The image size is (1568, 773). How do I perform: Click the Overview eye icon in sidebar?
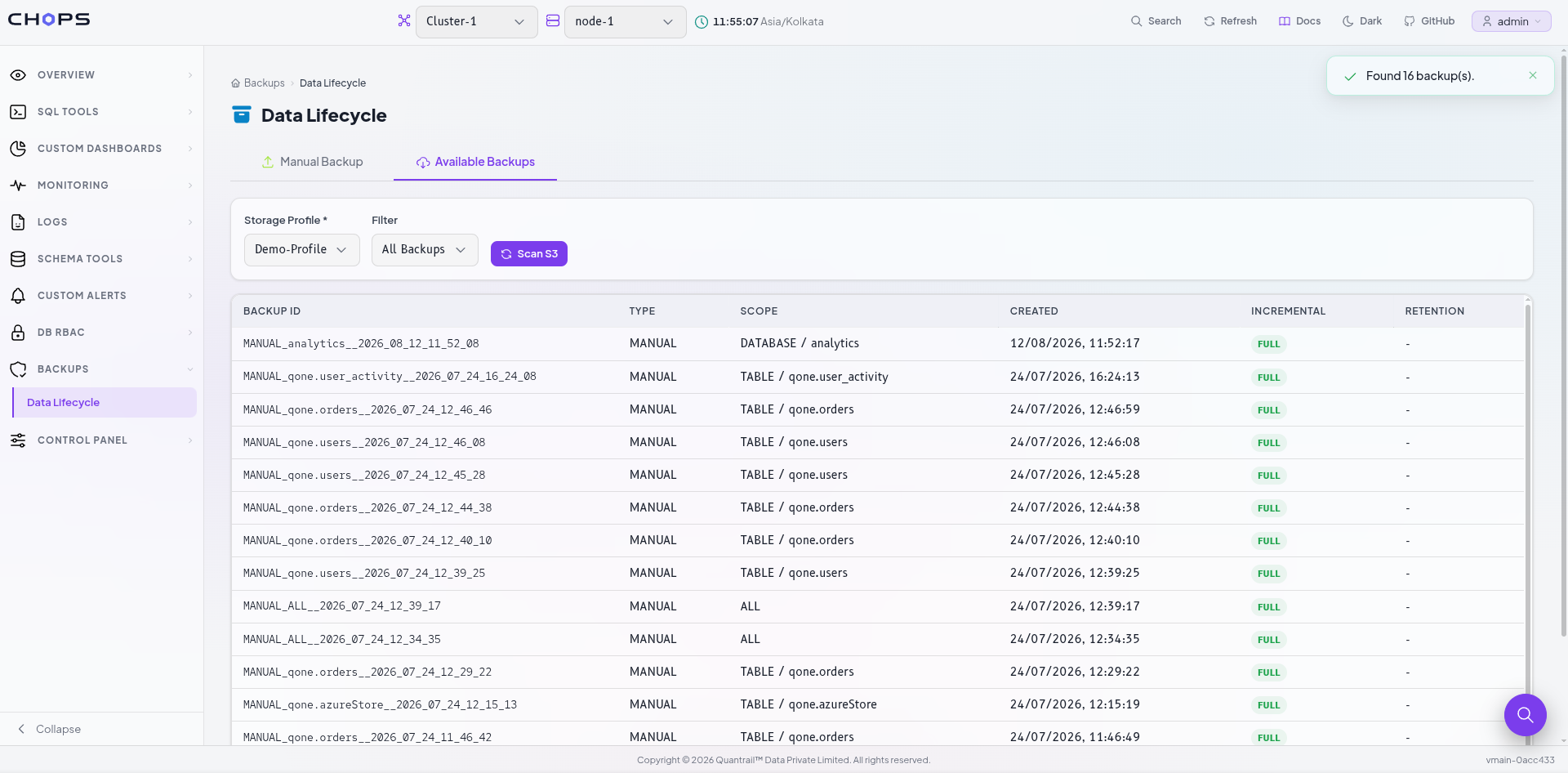click(x=18, y=75)
